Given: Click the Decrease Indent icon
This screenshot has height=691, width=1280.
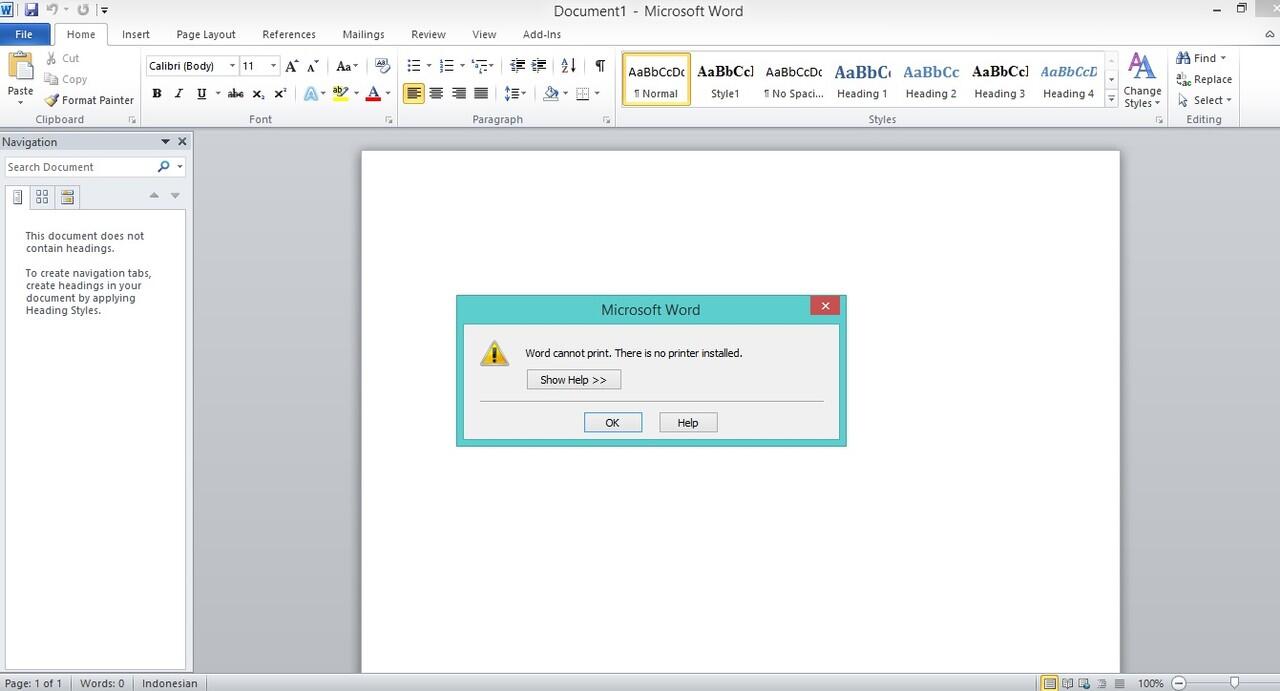Looking at the screenshot, I should 517,66.
